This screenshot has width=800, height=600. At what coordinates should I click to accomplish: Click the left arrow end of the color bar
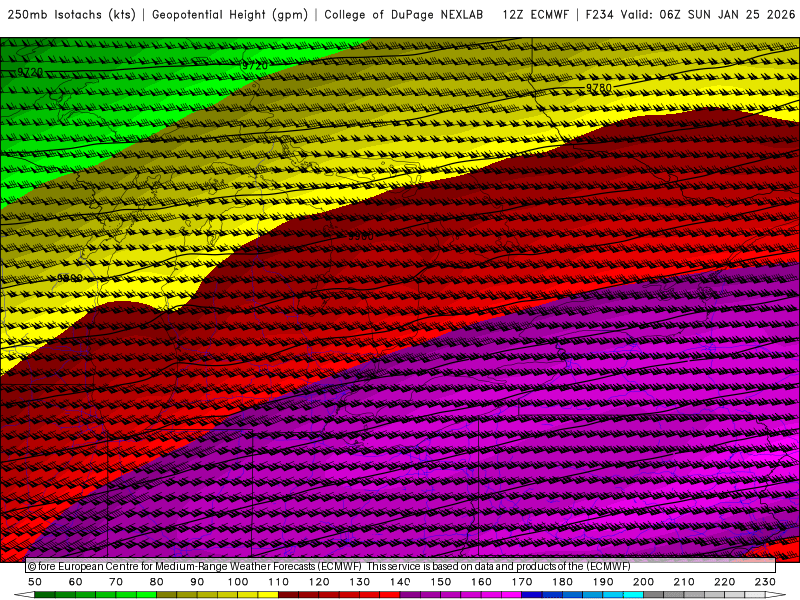coord(24,595)
